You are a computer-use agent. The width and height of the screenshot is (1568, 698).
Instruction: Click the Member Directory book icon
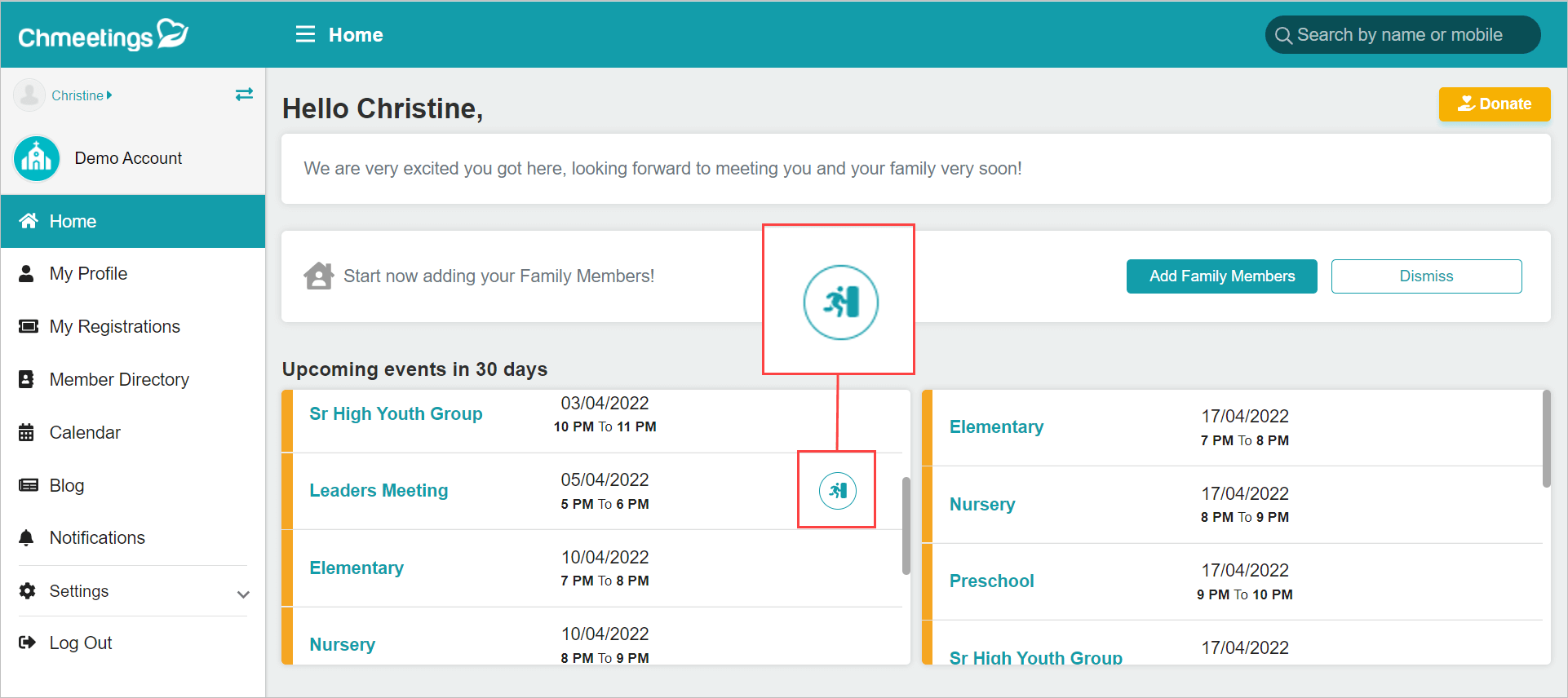pos(27,379)
